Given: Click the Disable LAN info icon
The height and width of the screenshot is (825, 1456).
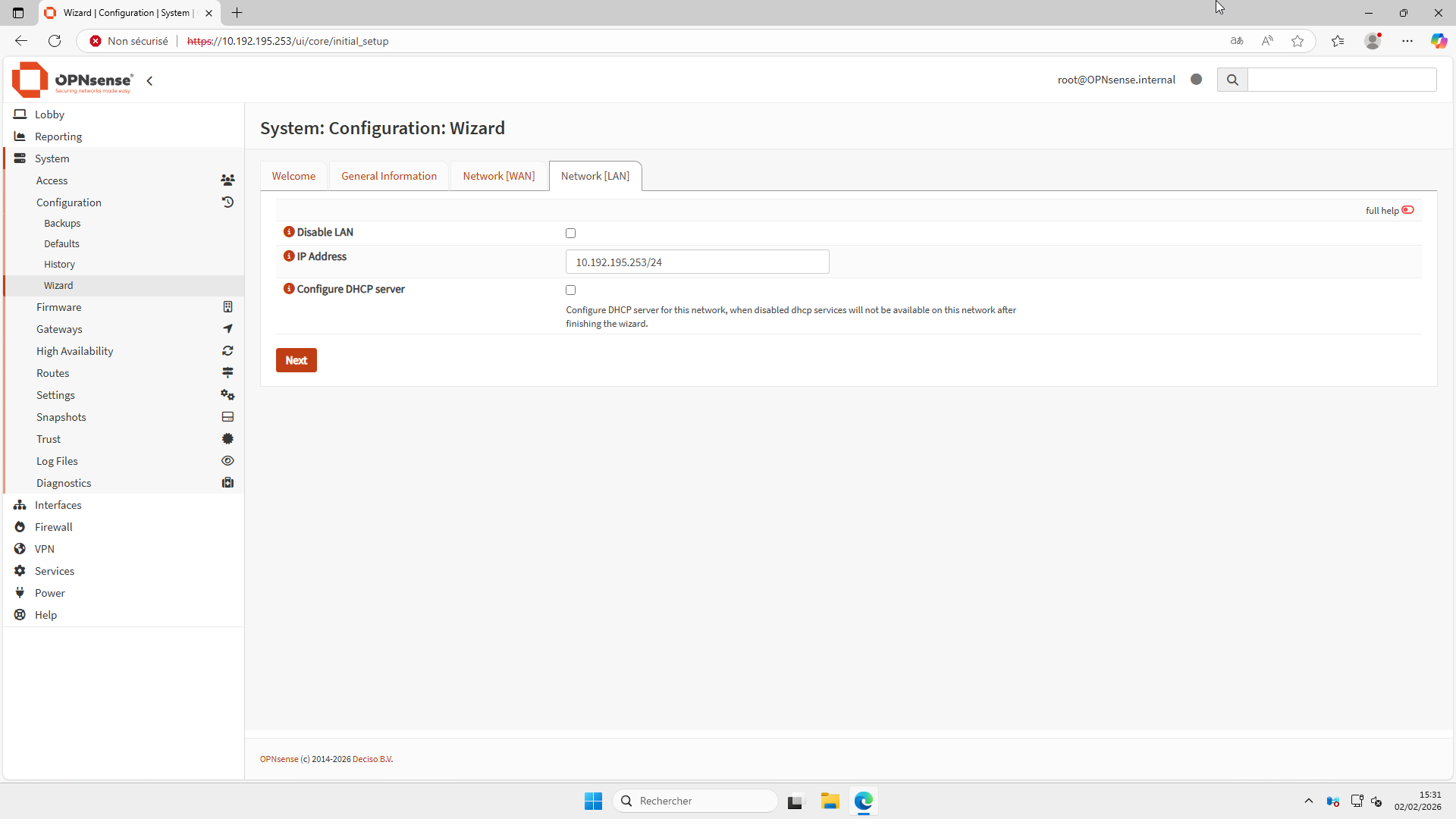Looking at the screenshot, I should [x=289, y=232].
